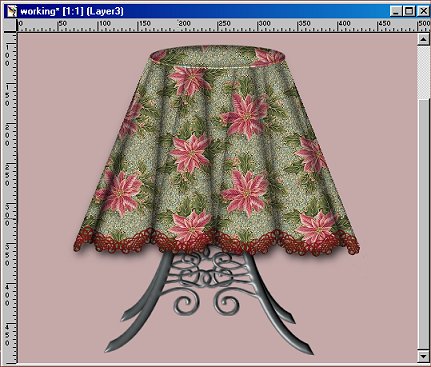Image resolution: width=431 pixels, height=367 pixels.
Task: Maximize the working image window
Action: 409,11
